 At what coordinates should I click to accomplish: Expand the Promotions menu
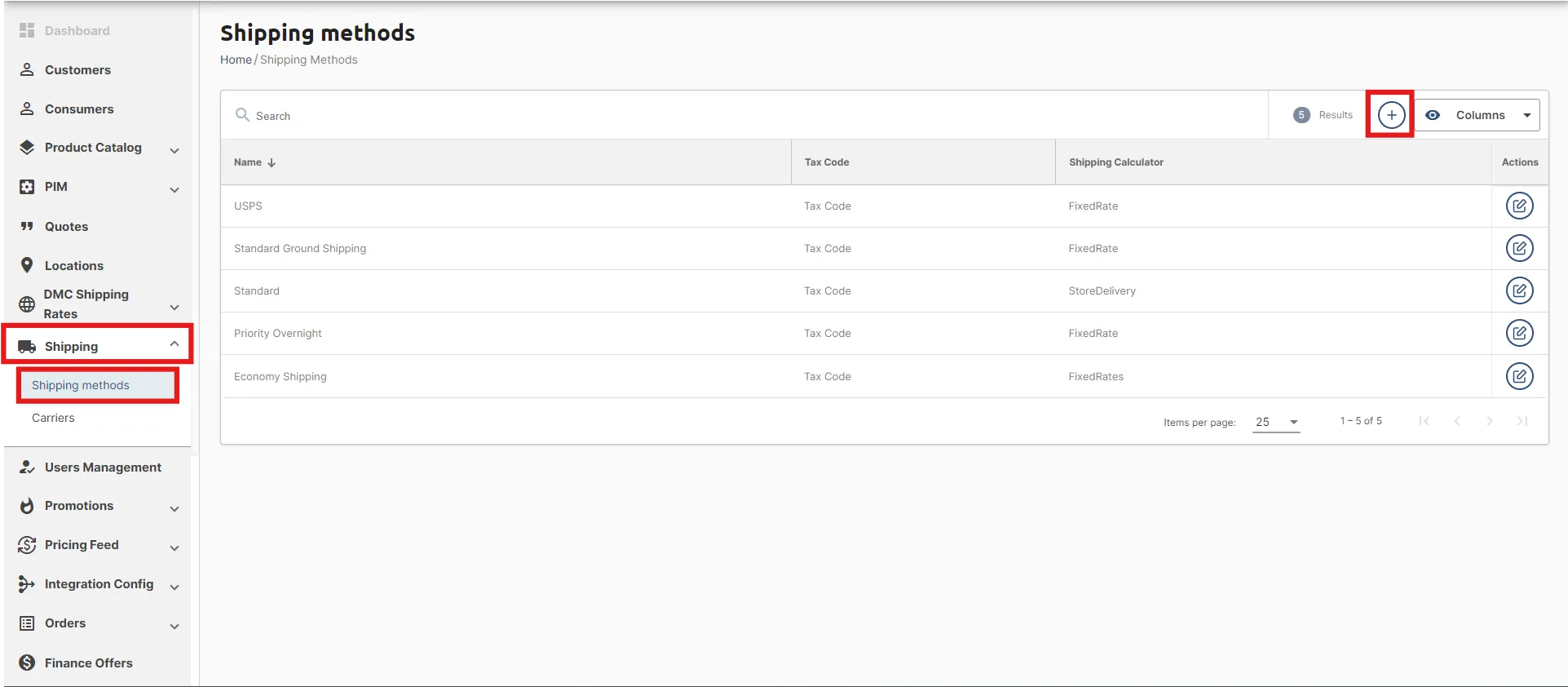(x=174, y=509)
